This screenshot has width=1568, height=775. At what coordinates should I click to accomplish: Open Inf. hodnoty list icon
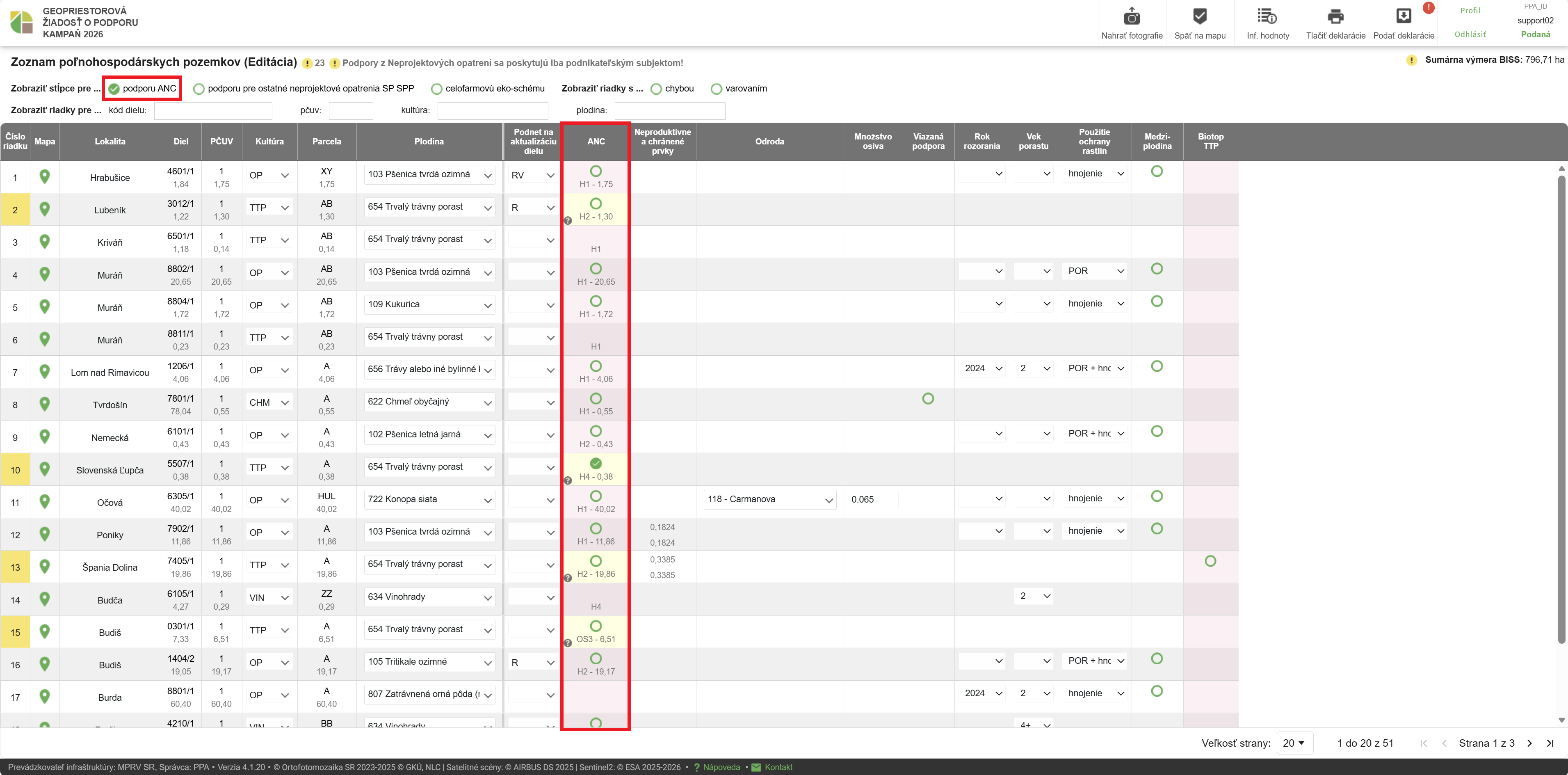(x=1267, y=17)
